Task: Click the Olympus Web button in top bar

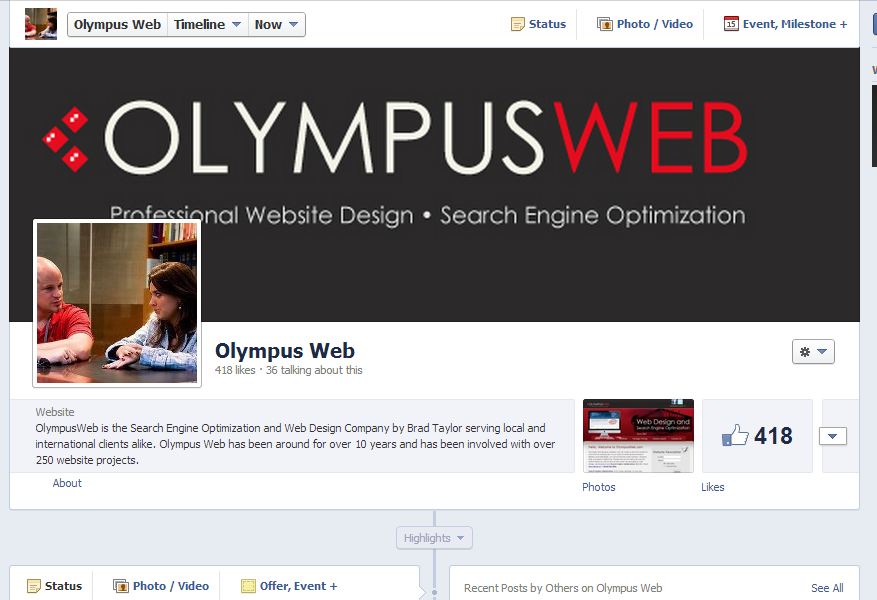Action: click(117, 24)
